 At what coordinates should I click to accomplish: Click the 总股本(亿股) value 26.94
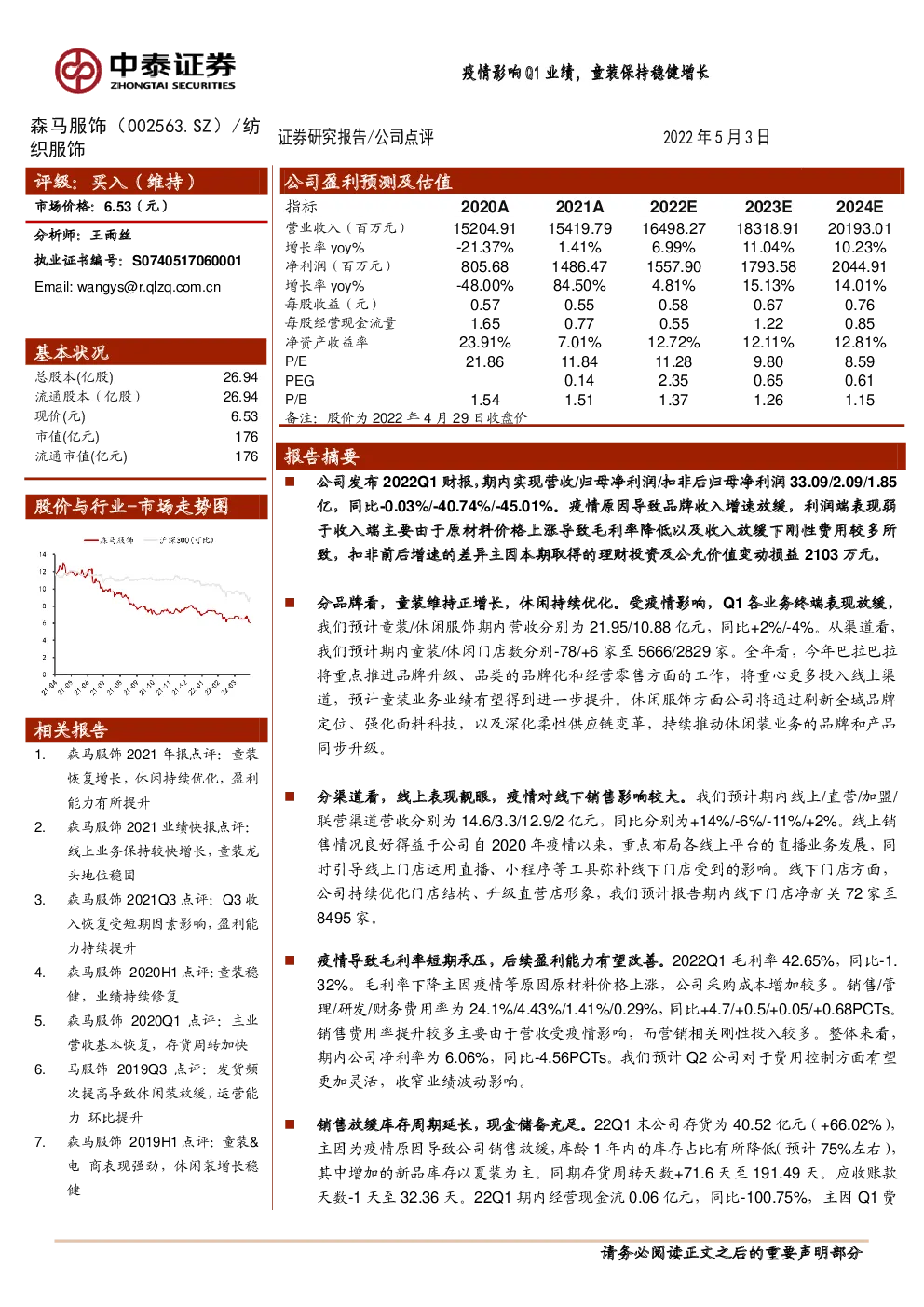(240, 377)
